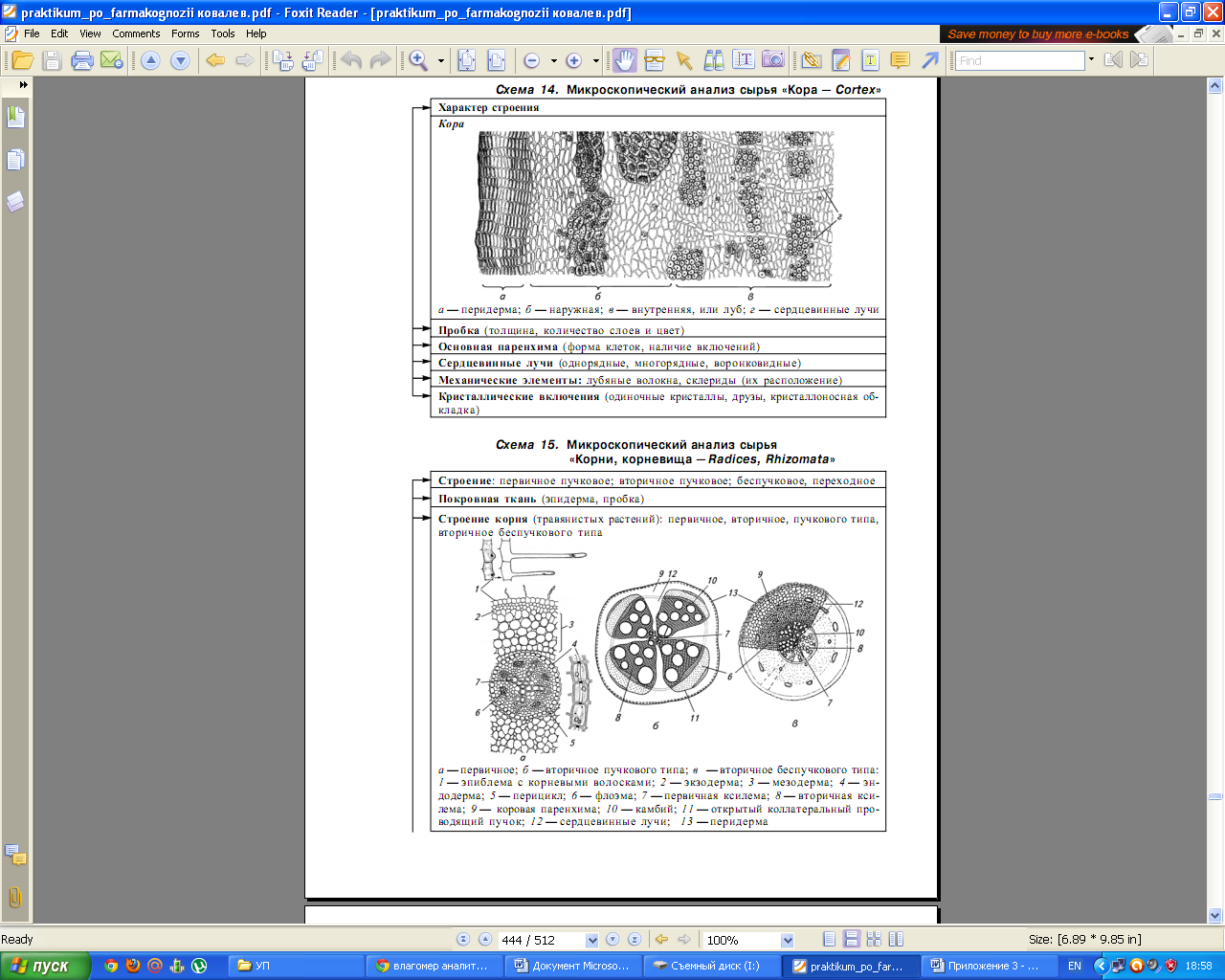Go to next page with down arrow
This screenshot has width=1225, height=980.
click(180, 60)
